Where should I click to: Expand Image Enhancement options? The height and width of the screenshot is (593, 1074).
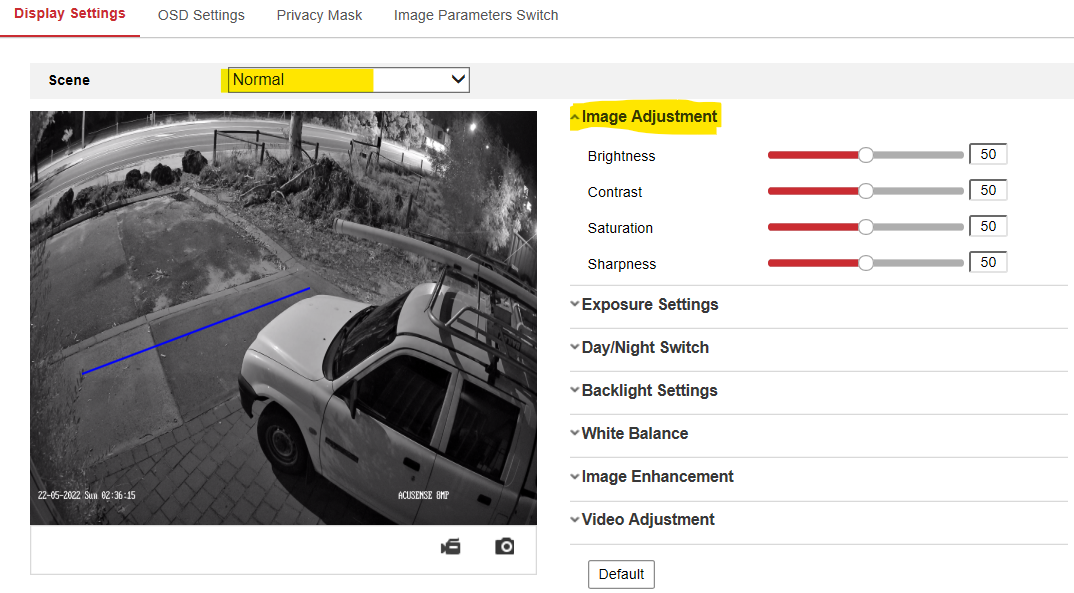pos(657,477)
